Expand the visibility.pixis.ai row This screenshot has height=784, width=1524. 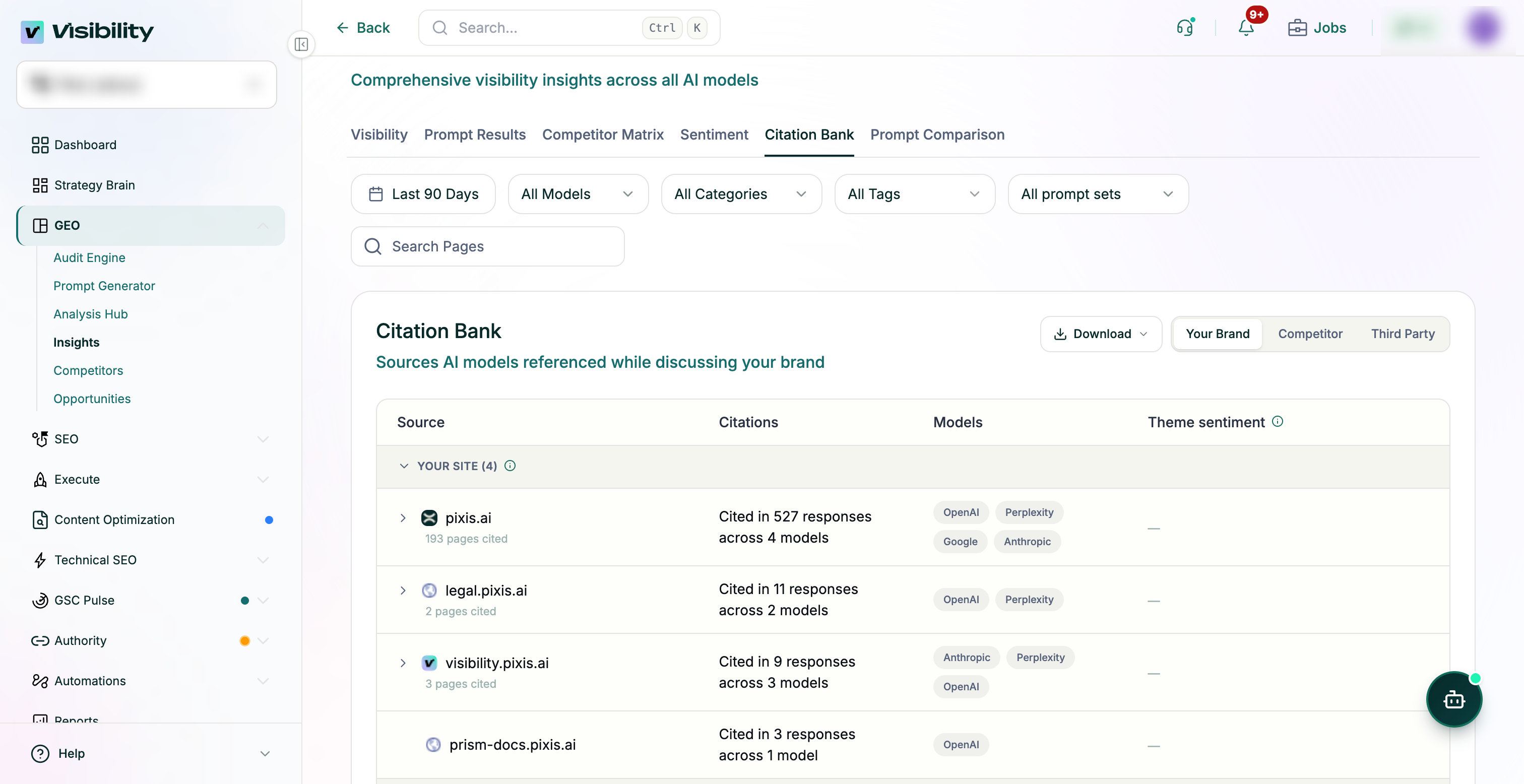403,663
